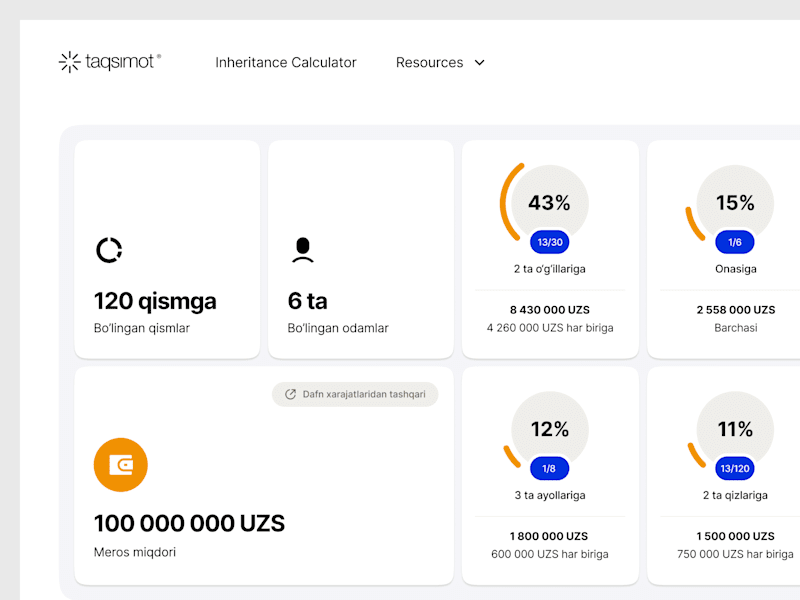Click the taqsimot starburst logo icon

pos(69,62)
